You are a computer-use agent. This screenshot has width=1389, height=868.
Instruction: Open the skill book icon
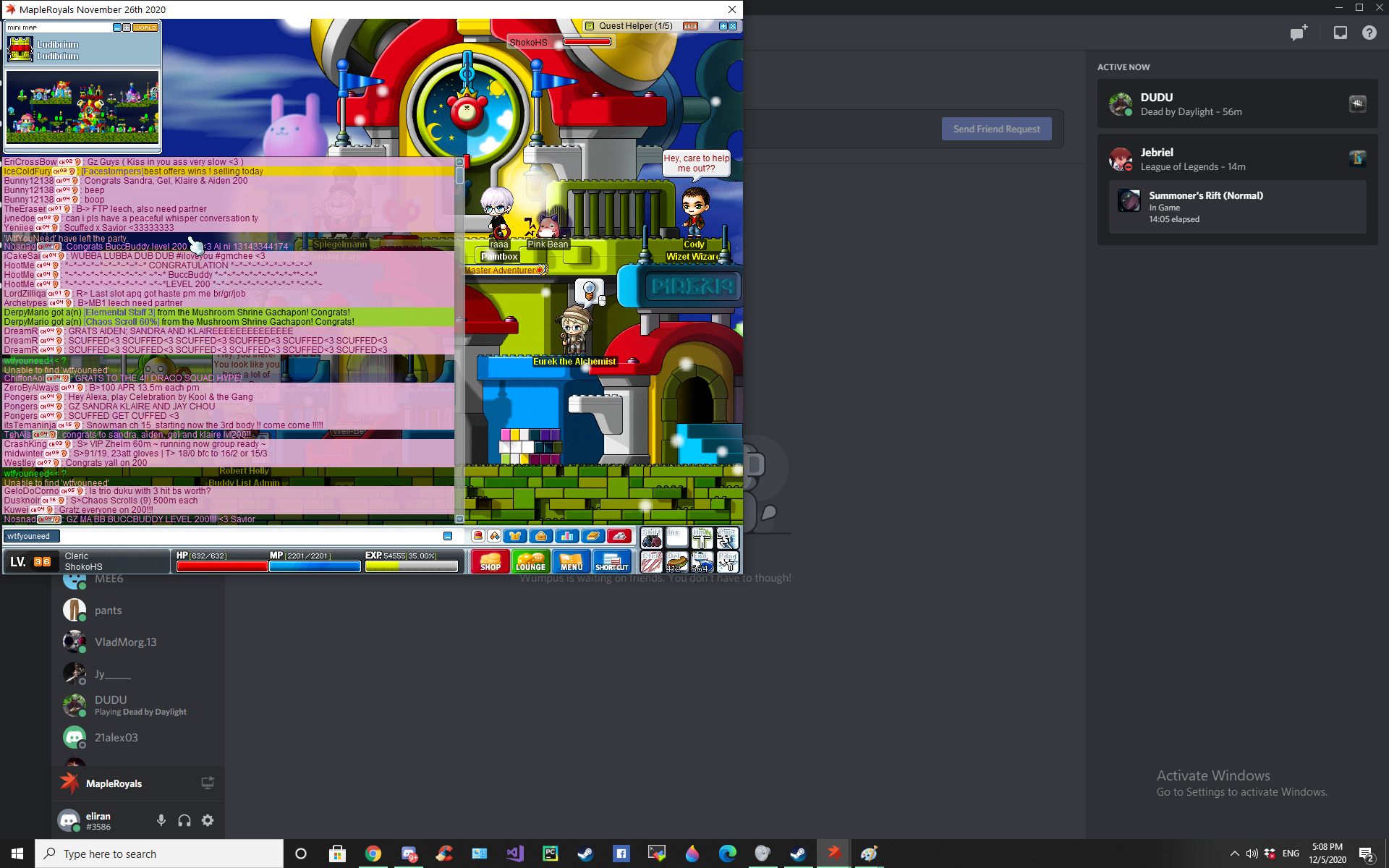click(x=592, y=536)
